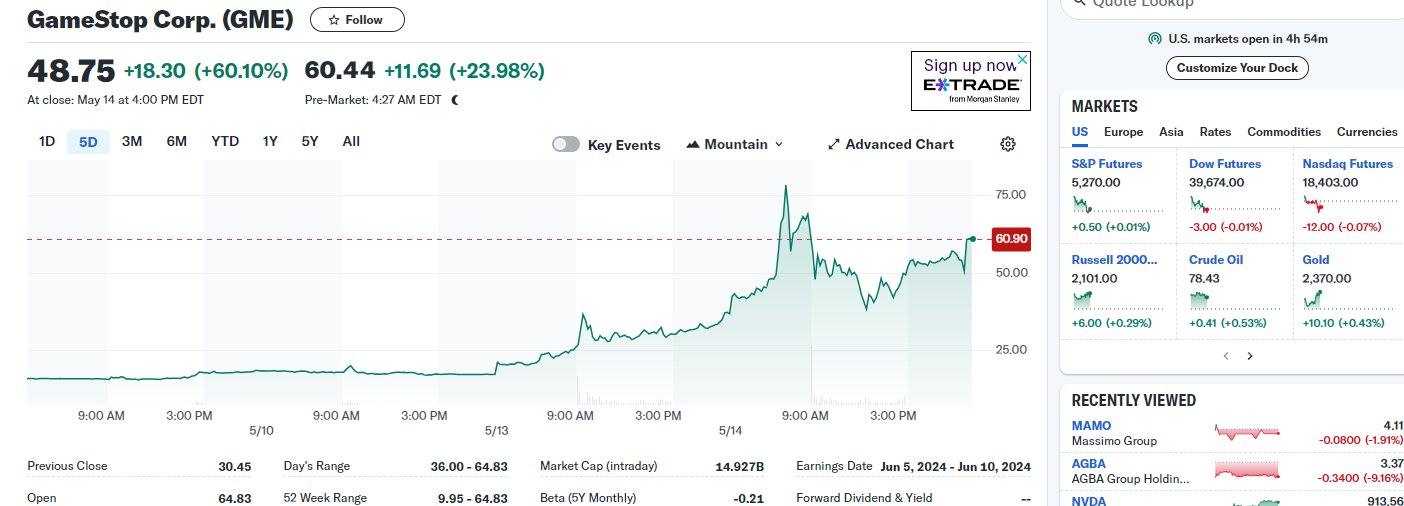The width and height of the screenshot is (1404, 506).
Task: Close the E*TRADE ad with X icon
Action: pyautogui.click(x=1021, y=59)
